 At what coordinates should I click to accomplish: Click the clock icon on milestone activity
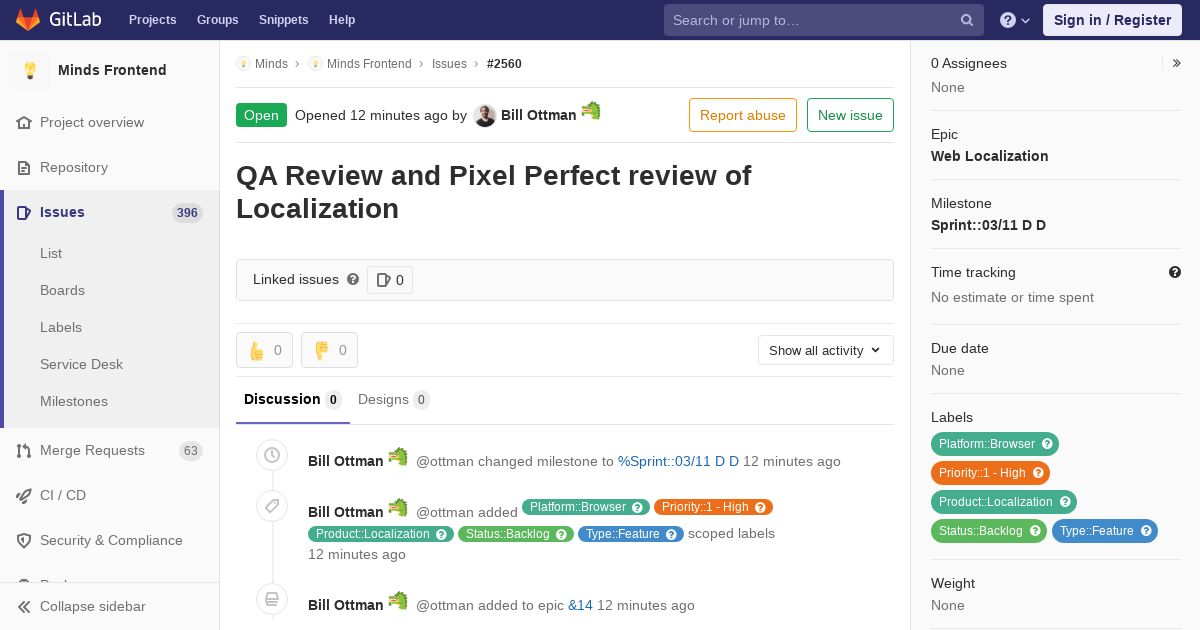272,455
